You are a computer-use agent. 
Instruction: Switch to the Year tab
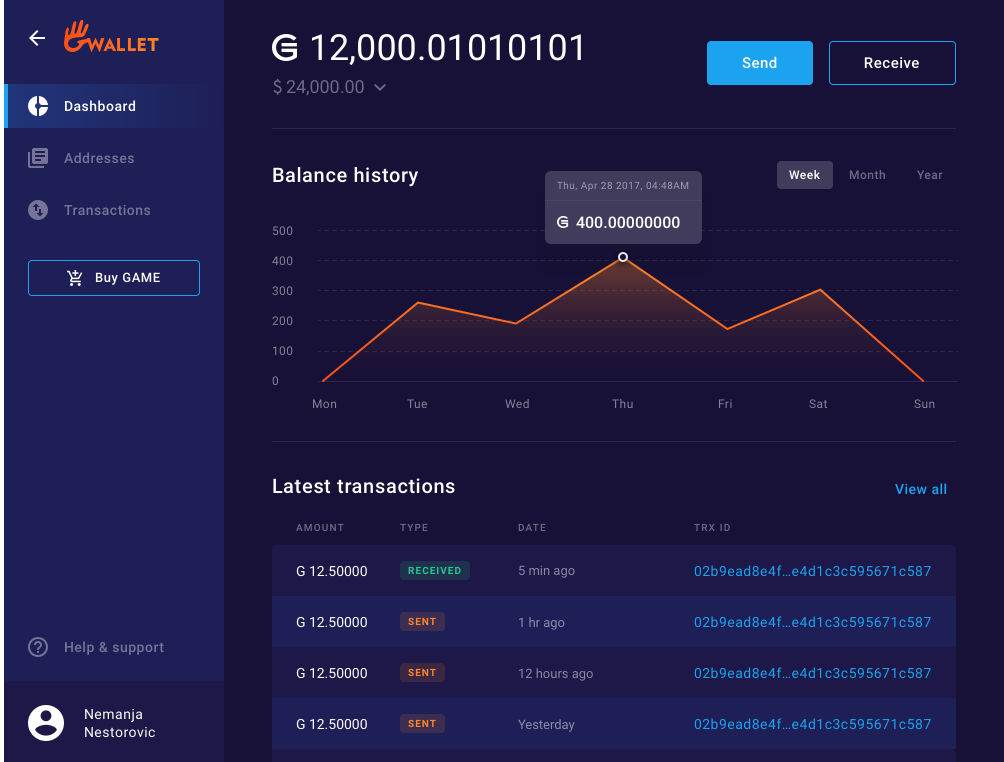[930, 175]
